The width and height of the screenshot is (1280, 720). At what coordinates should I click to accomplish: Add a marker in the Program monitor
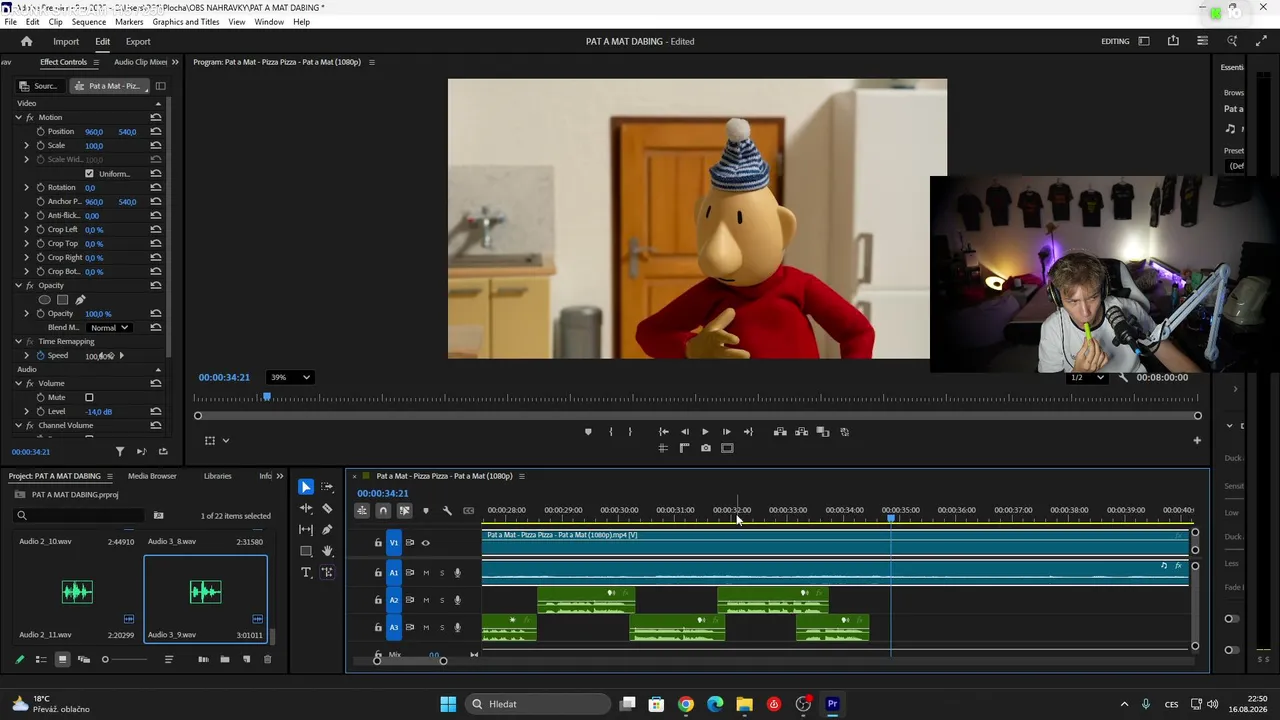pyautogui.click(x=588, y=432)
